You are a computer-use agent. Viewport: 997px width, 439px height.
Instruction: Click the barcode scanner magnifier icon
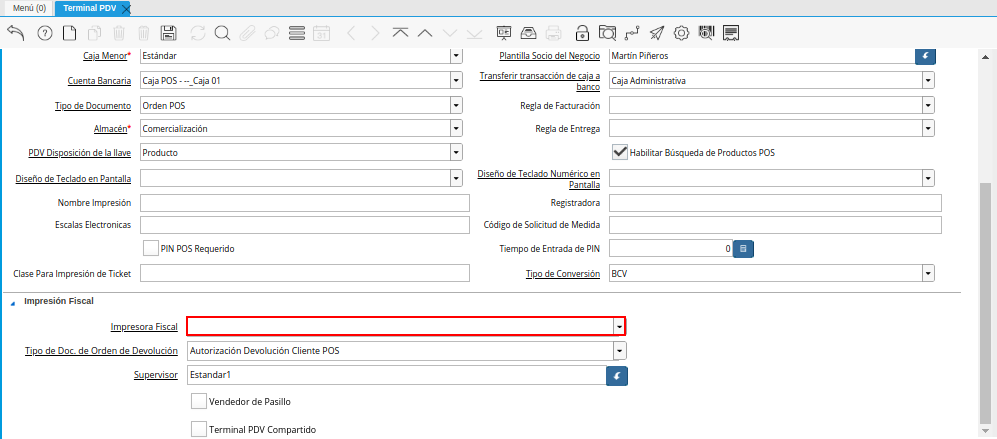[x=706, y=33]
